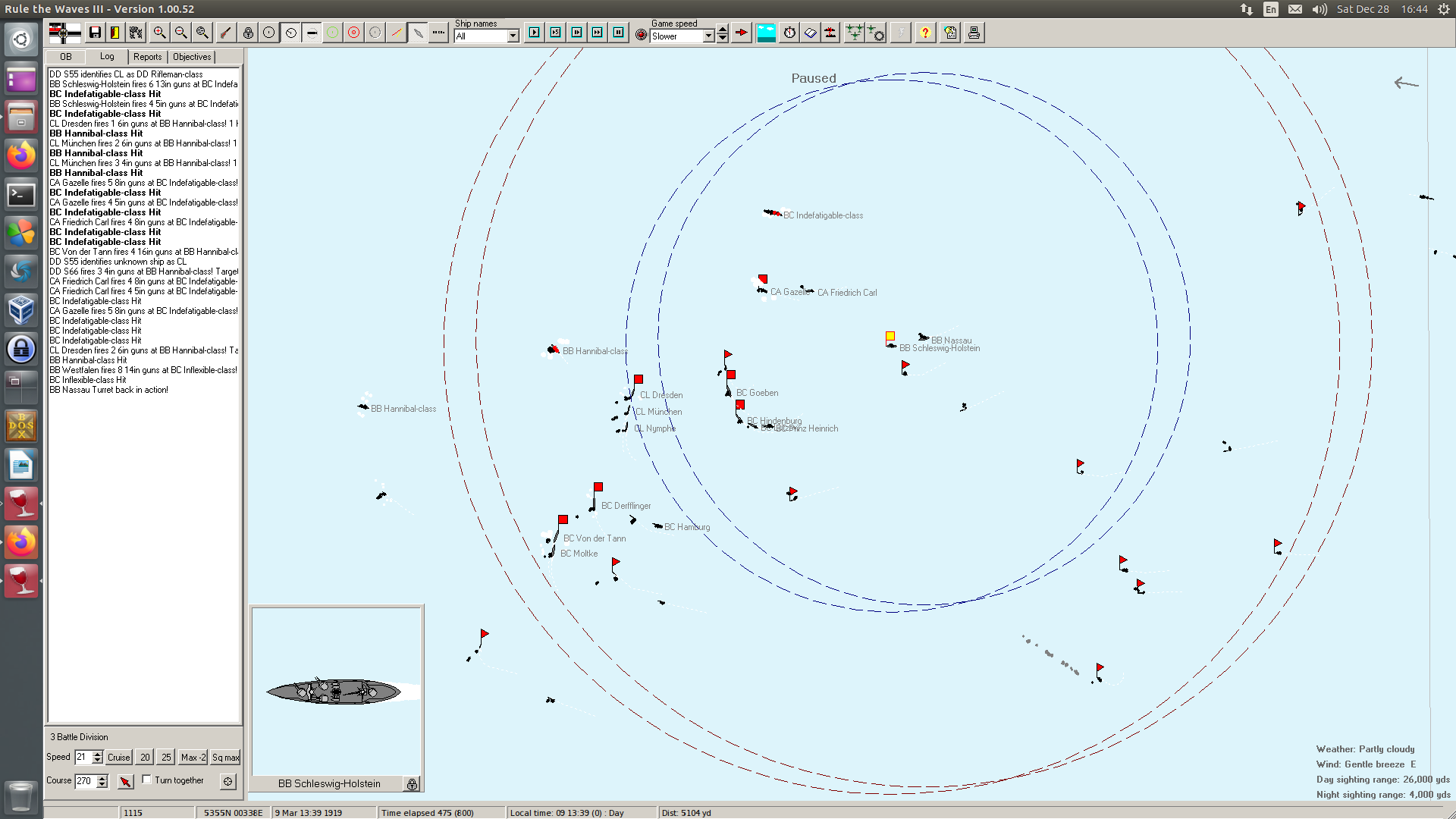Click the toolbar padlock icon

[248, 33]
